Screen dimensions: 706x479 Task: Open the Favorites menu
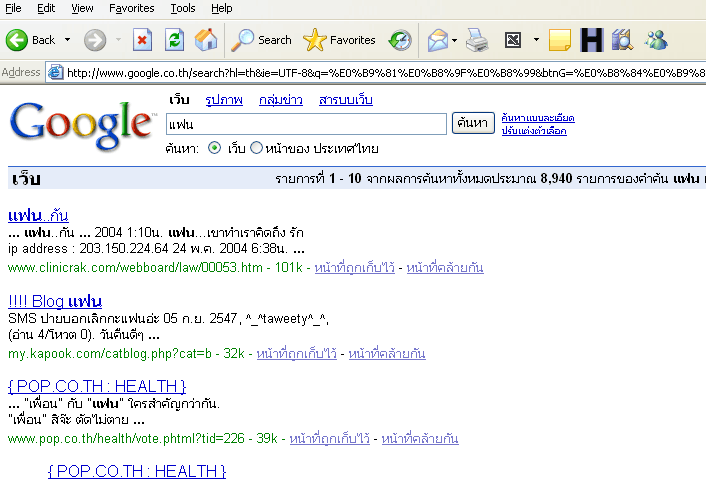tap(131, 8)
